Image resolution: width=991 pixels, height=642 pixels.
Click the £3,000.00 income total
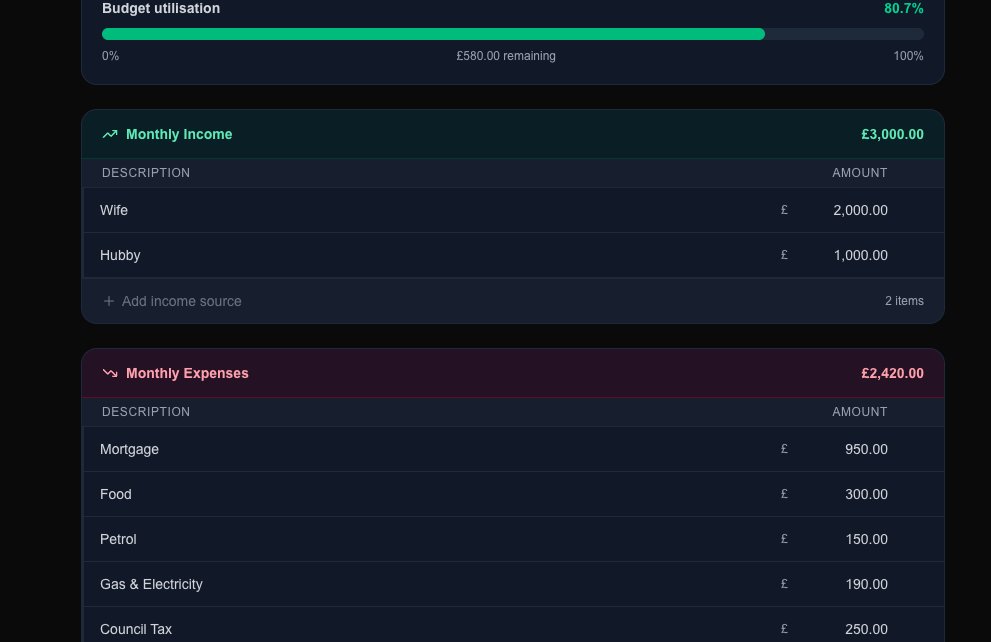tap(892, 134)
